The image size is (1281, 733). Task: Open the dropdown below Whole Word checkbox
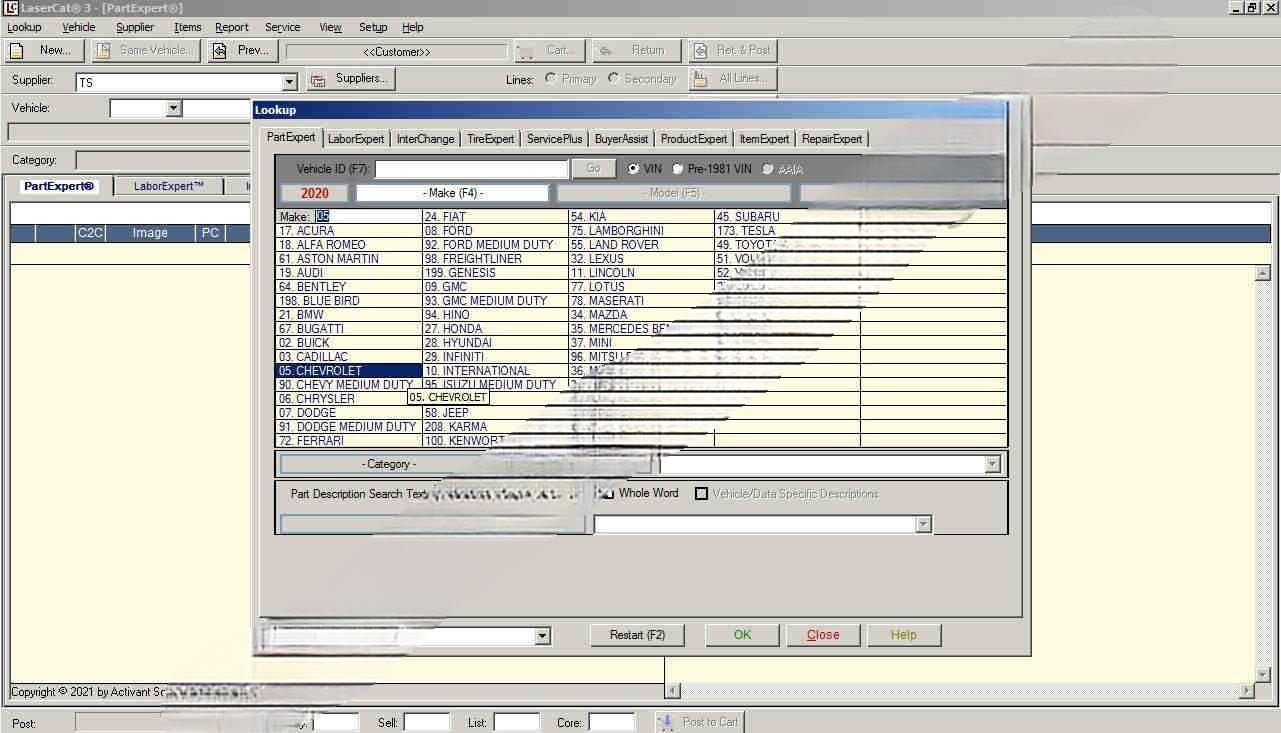923,524
